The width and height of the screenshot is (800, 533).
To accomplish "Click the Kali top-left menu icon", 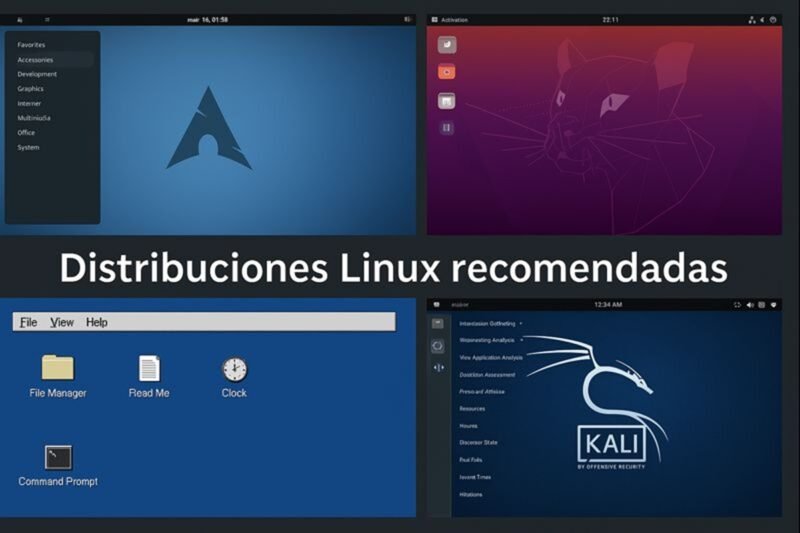I will click(x=437, y=304).
